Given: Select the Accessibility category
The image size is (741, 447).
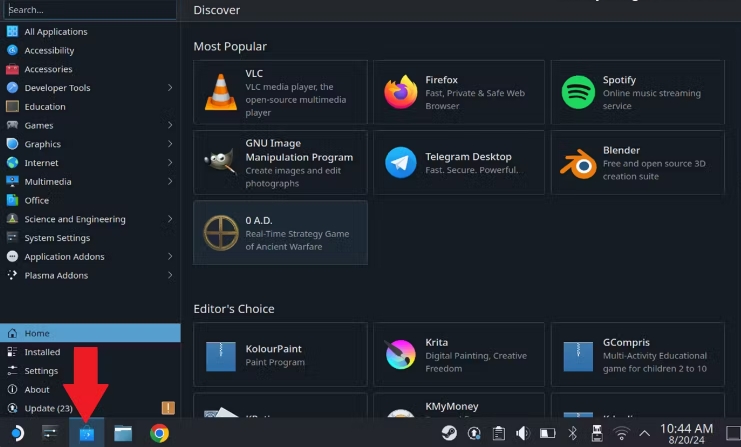Looking at the screenshot, I should point(90,50).
